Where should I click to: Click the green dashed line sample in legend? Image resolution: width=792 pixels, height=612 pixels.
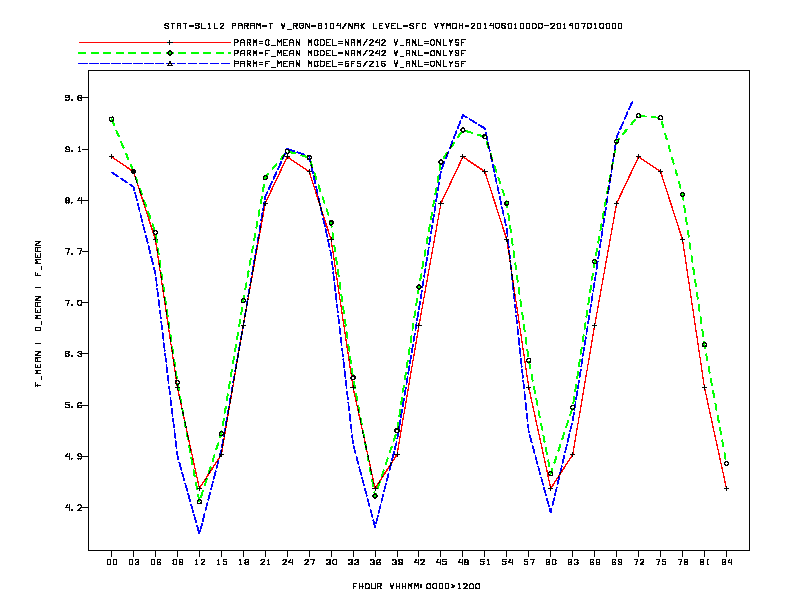tap(155, 53)
